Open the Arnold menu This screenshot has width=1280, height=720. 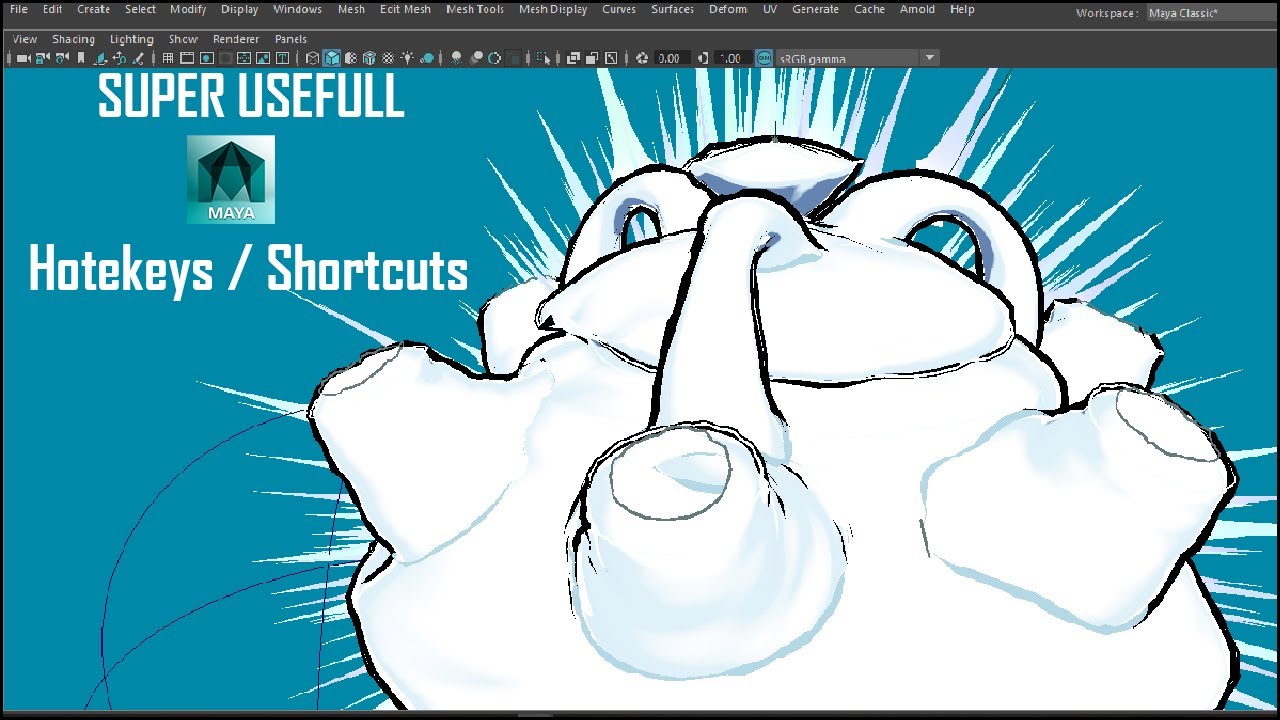point(917,9)
